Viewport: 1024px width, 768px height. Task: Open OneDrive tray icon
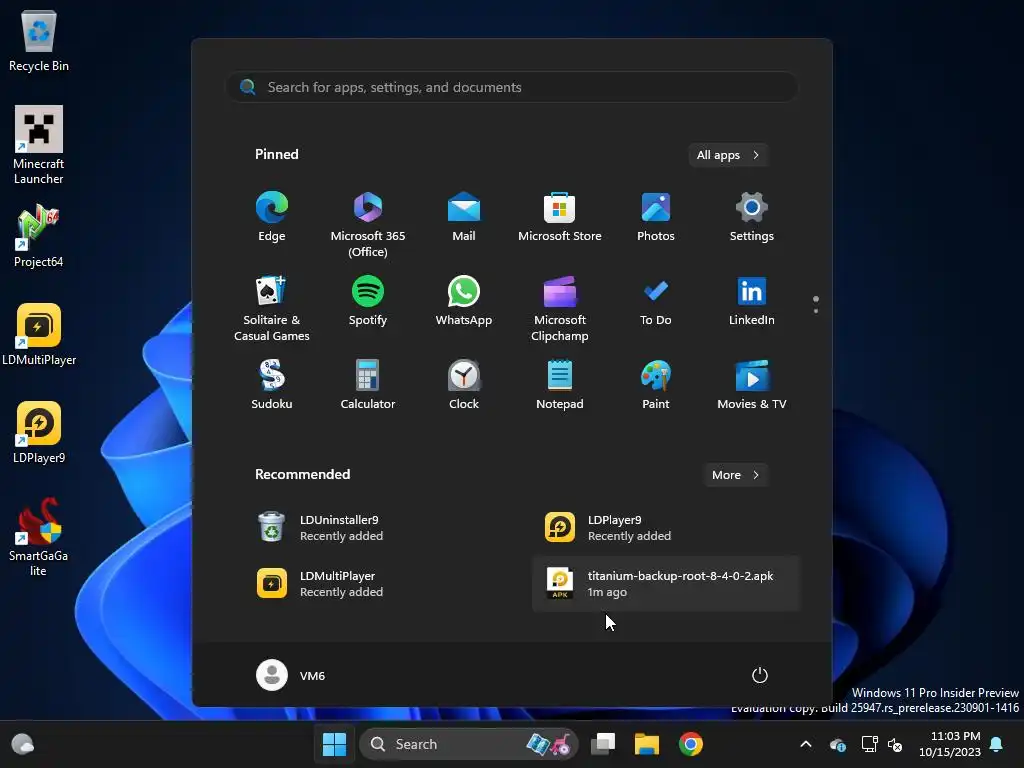coord(838,744)
